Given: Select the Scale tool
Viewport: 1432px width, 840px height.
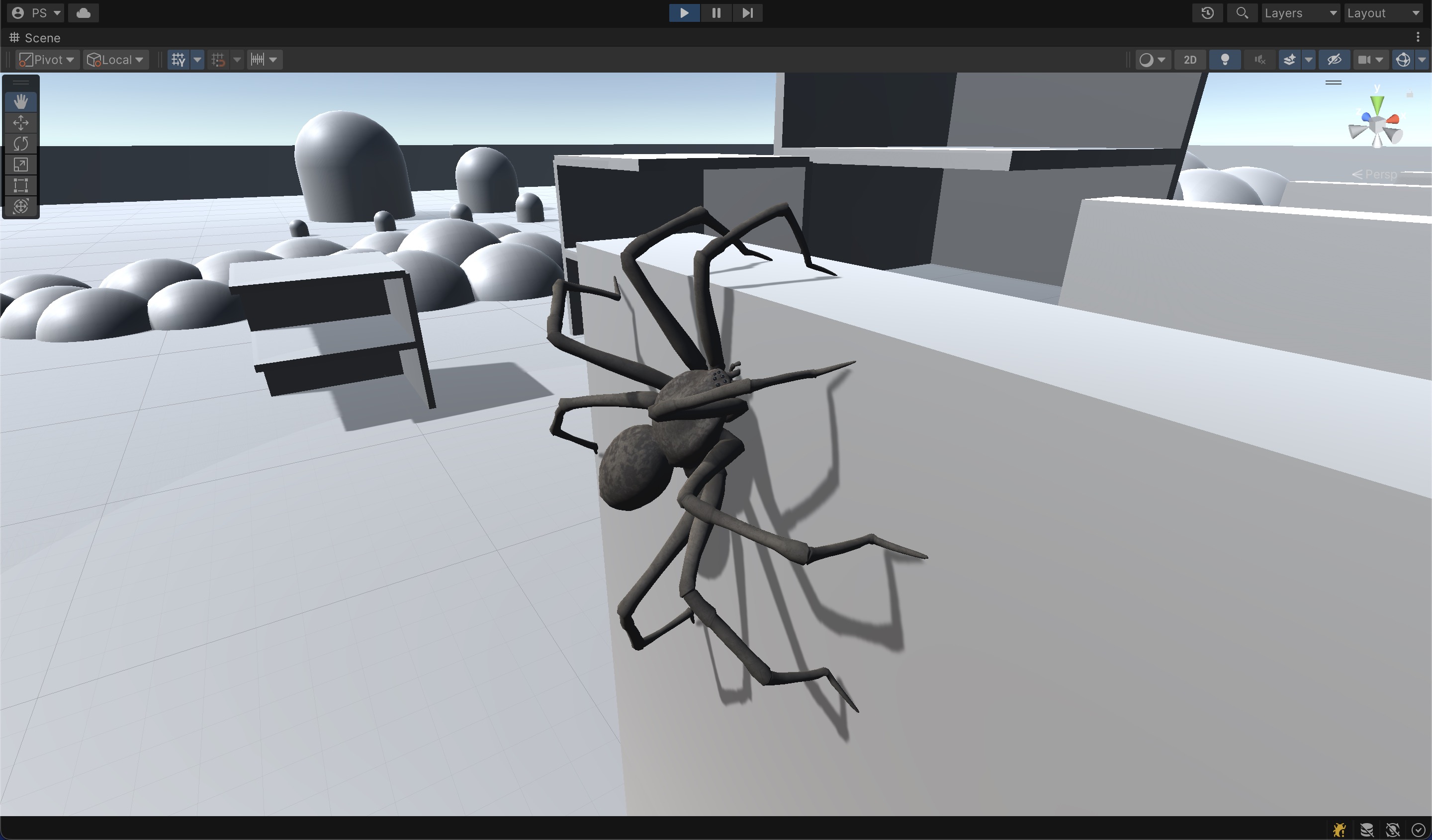Looking at the screenshot, I should tap(20, 165).
